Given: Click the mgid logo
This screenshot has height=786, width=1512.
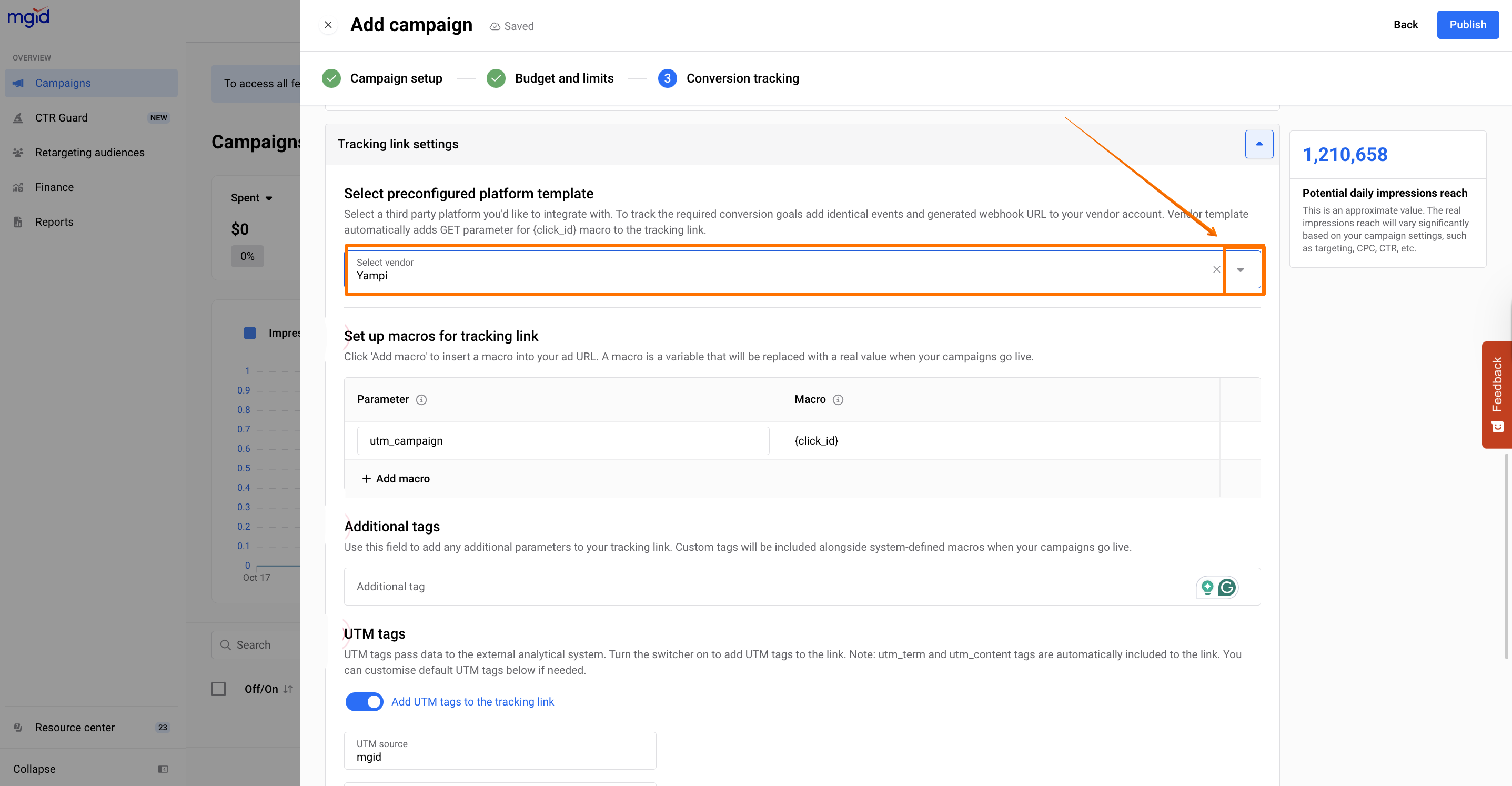Looking at the screenshot, I should coord(28,16).
